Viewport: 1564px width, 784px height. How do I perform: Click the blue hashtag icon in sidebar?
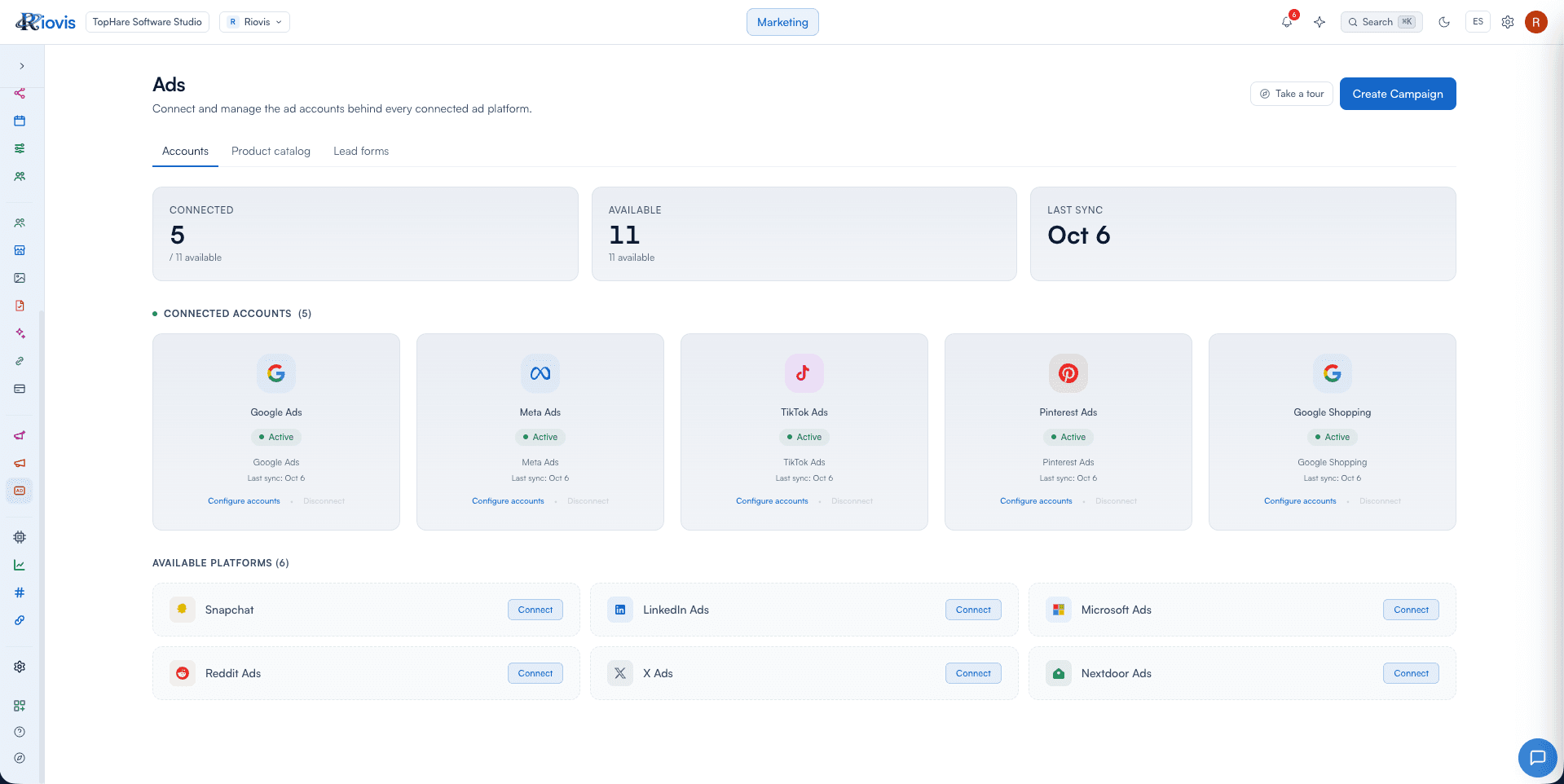pos(20,592)
